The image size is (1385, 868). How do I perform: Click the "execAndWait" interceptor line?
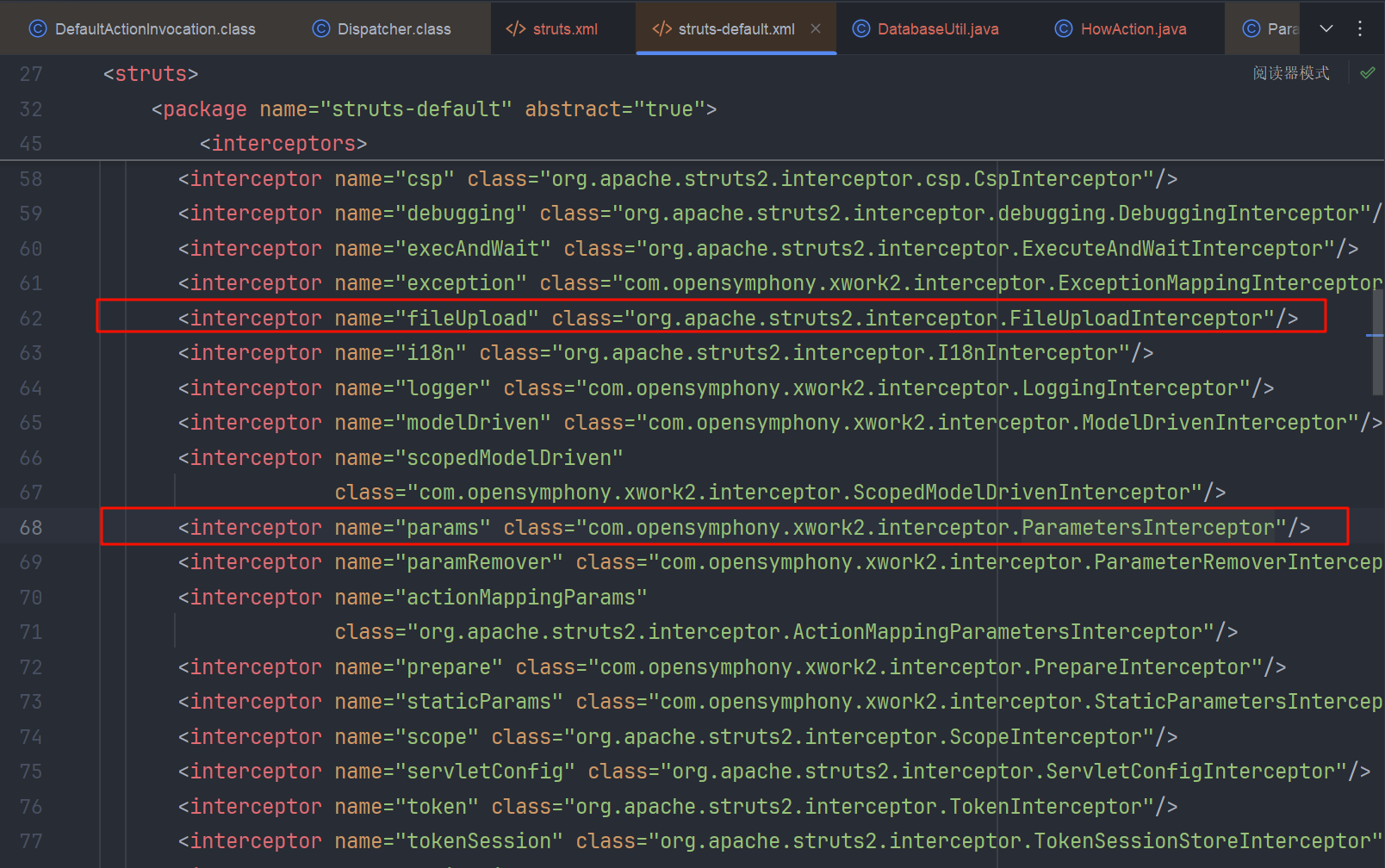tap(768, 249)
